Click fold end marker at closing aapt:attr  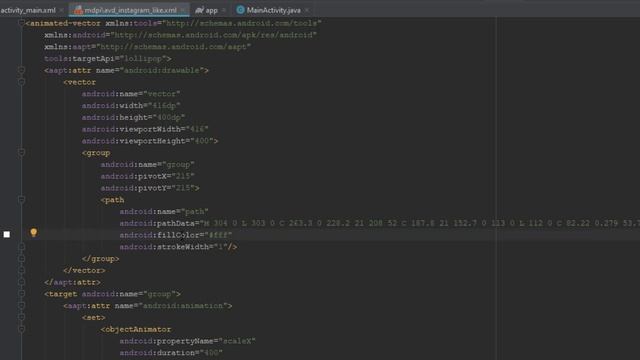tap(21, 282)
